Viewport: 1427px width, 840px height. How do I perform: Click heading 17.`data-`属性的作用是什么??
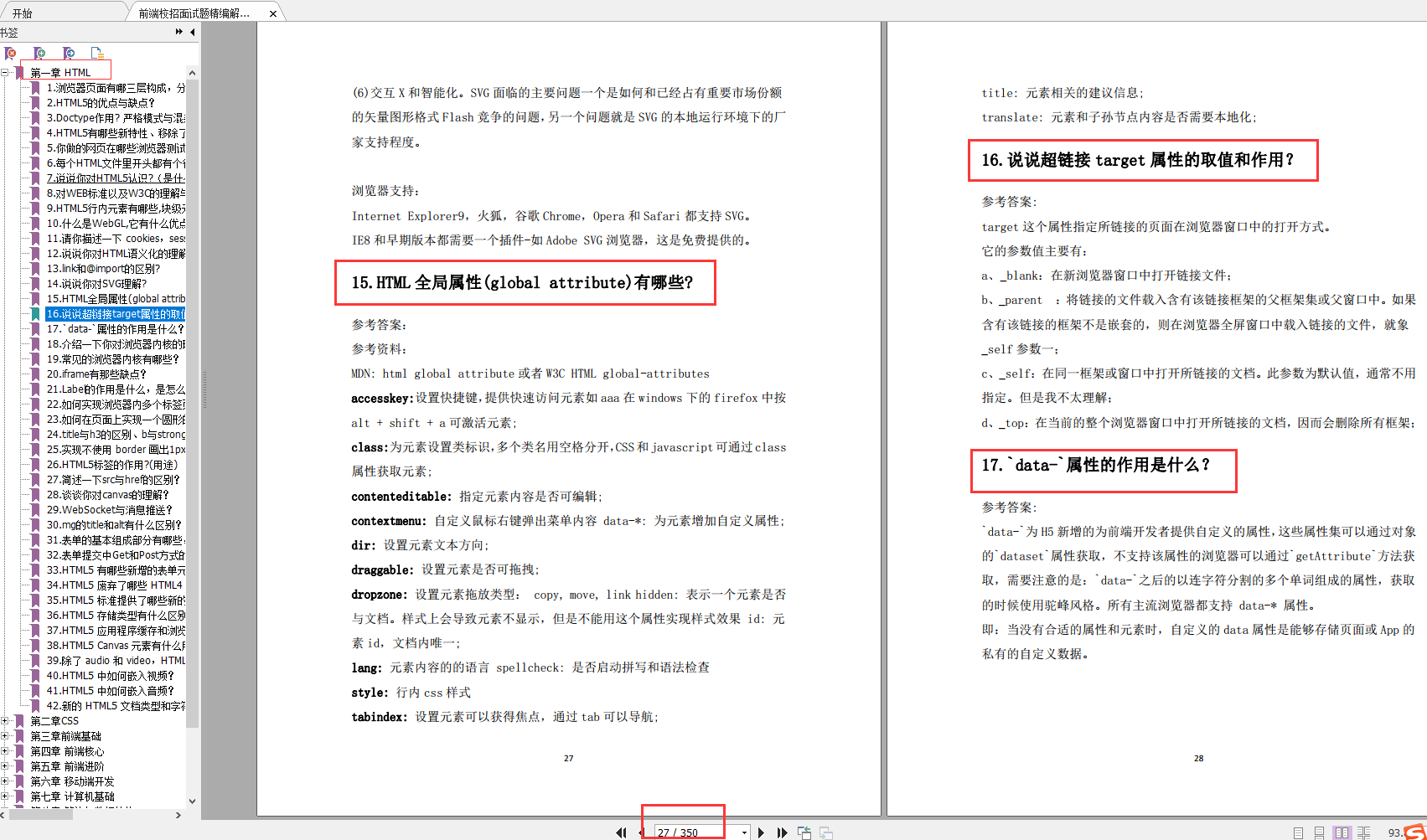coord(1096,465)
